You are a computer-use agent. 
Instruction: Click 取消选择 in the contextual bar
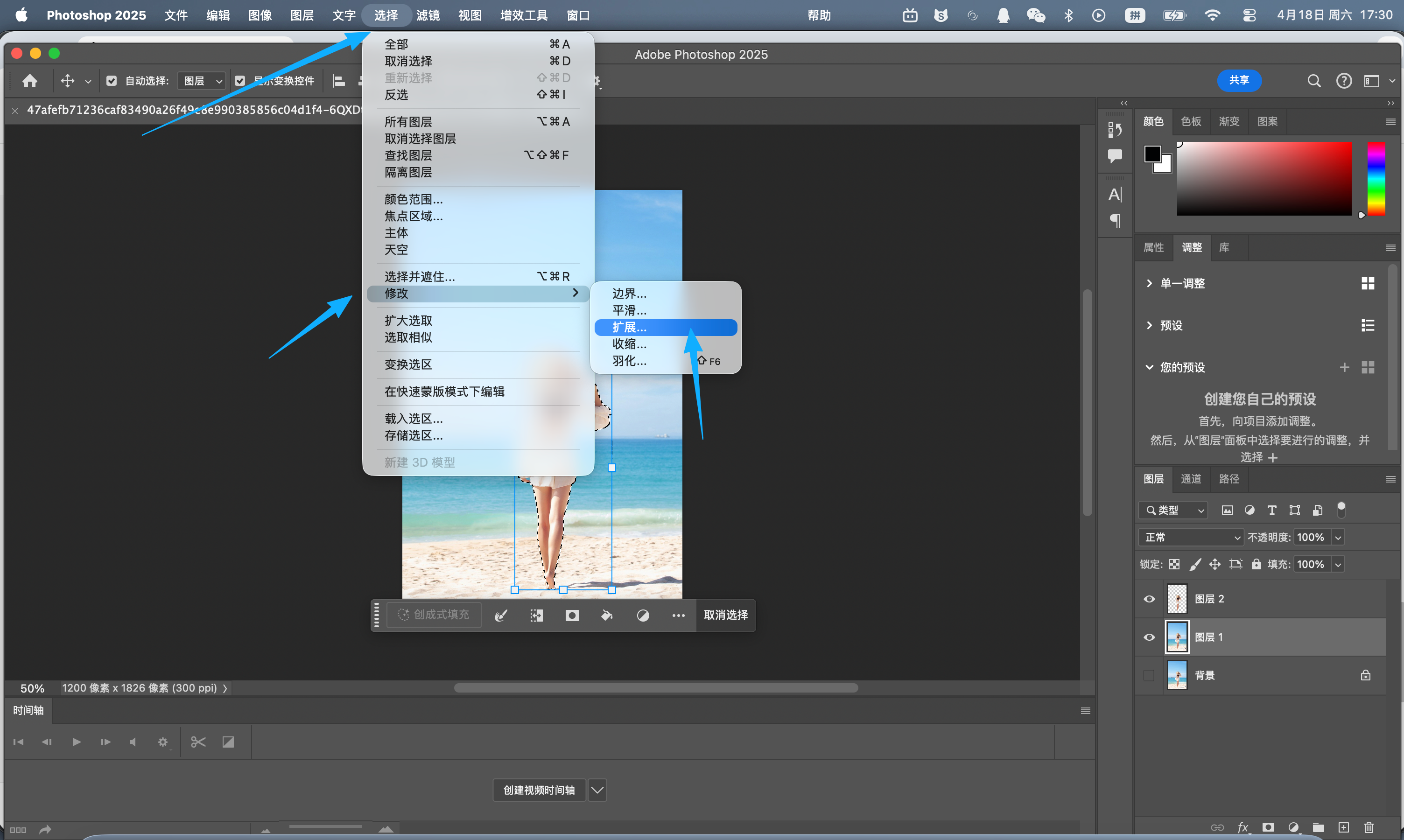[726, 615]
